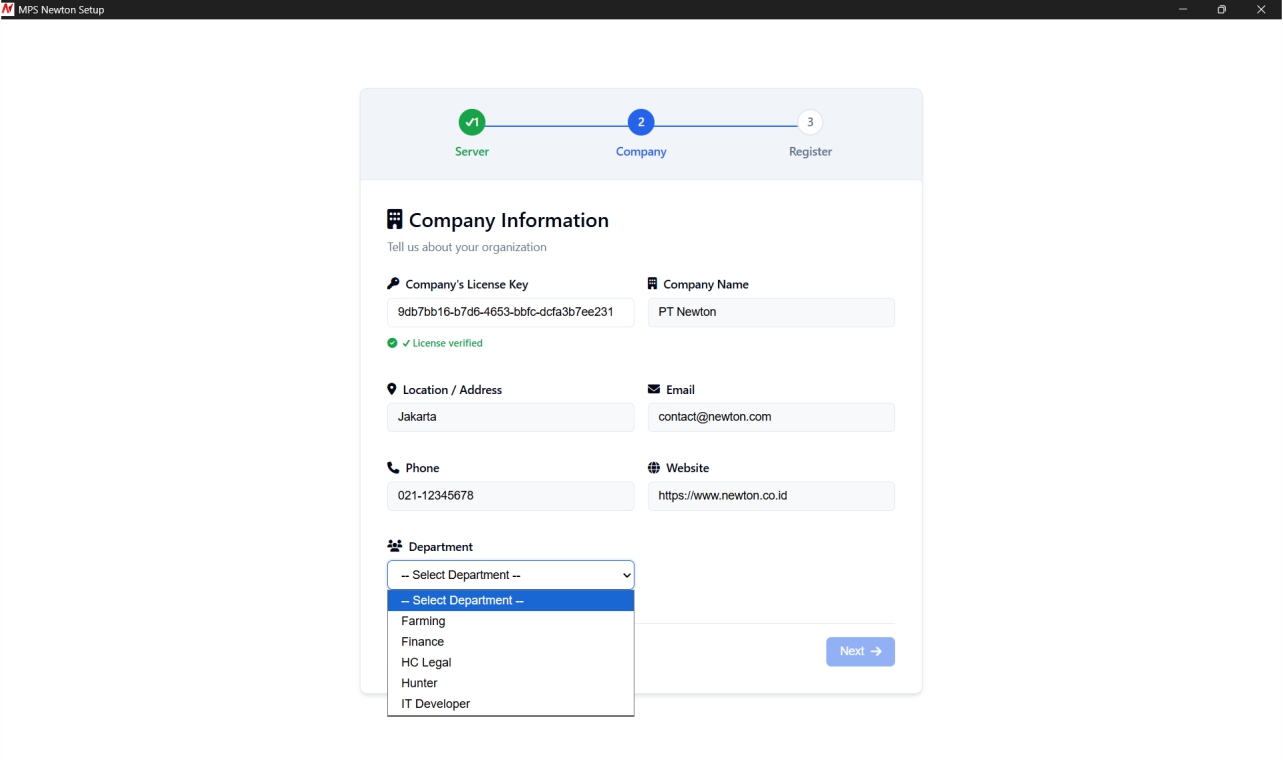Click the building icon next to Company Name
1283x760 pixels.
click(x=652, y=284)
